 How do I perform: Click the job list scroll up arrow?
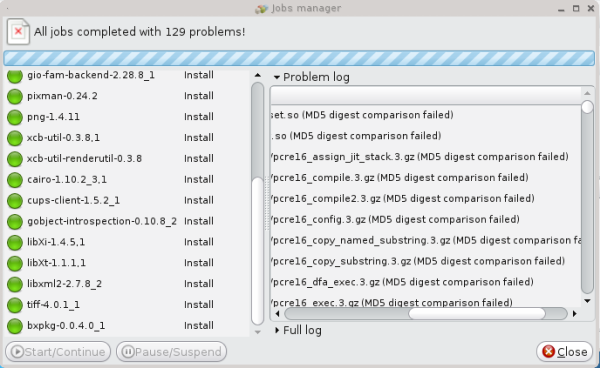point(258,75)
